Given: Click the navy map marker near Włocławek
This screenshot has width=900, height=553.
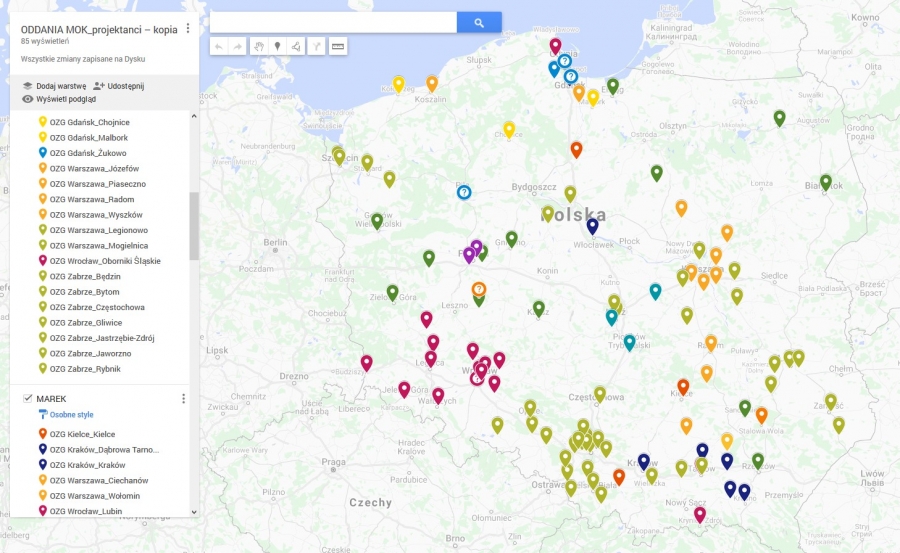Looking at the screenshot, I should 592,226.
